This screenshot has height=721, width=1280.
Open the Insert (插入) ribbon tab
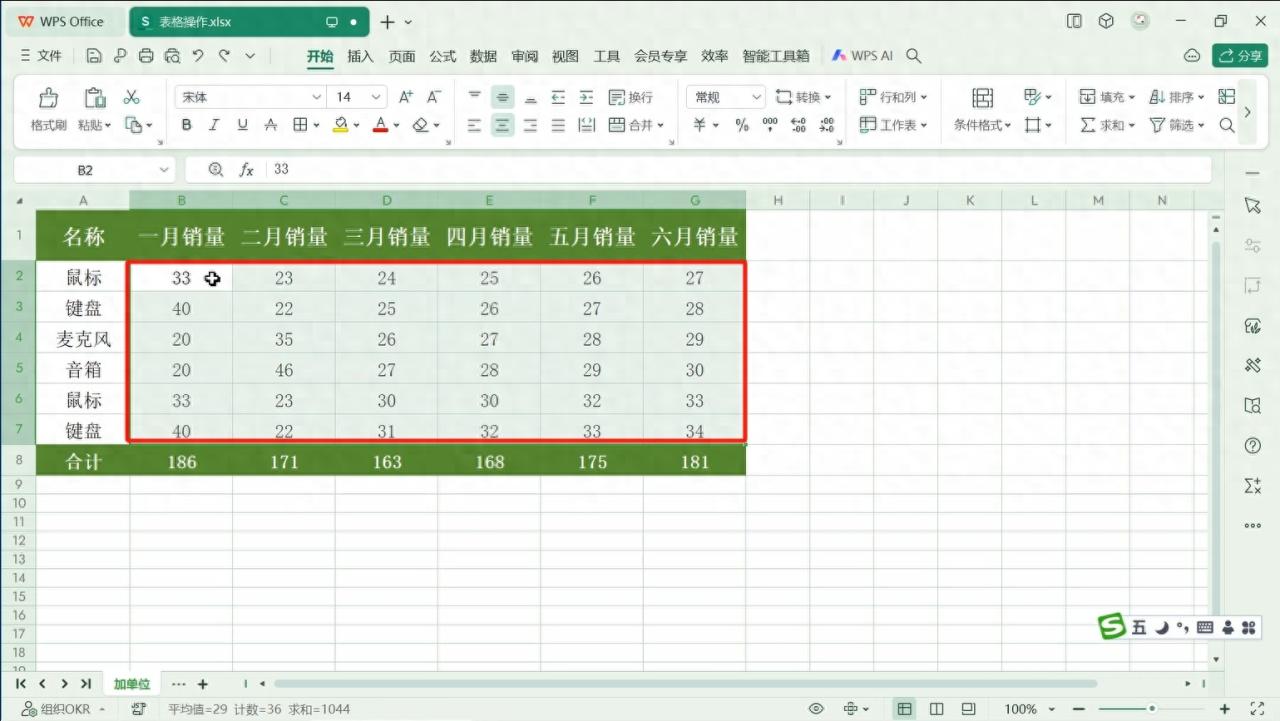[360, 56]
